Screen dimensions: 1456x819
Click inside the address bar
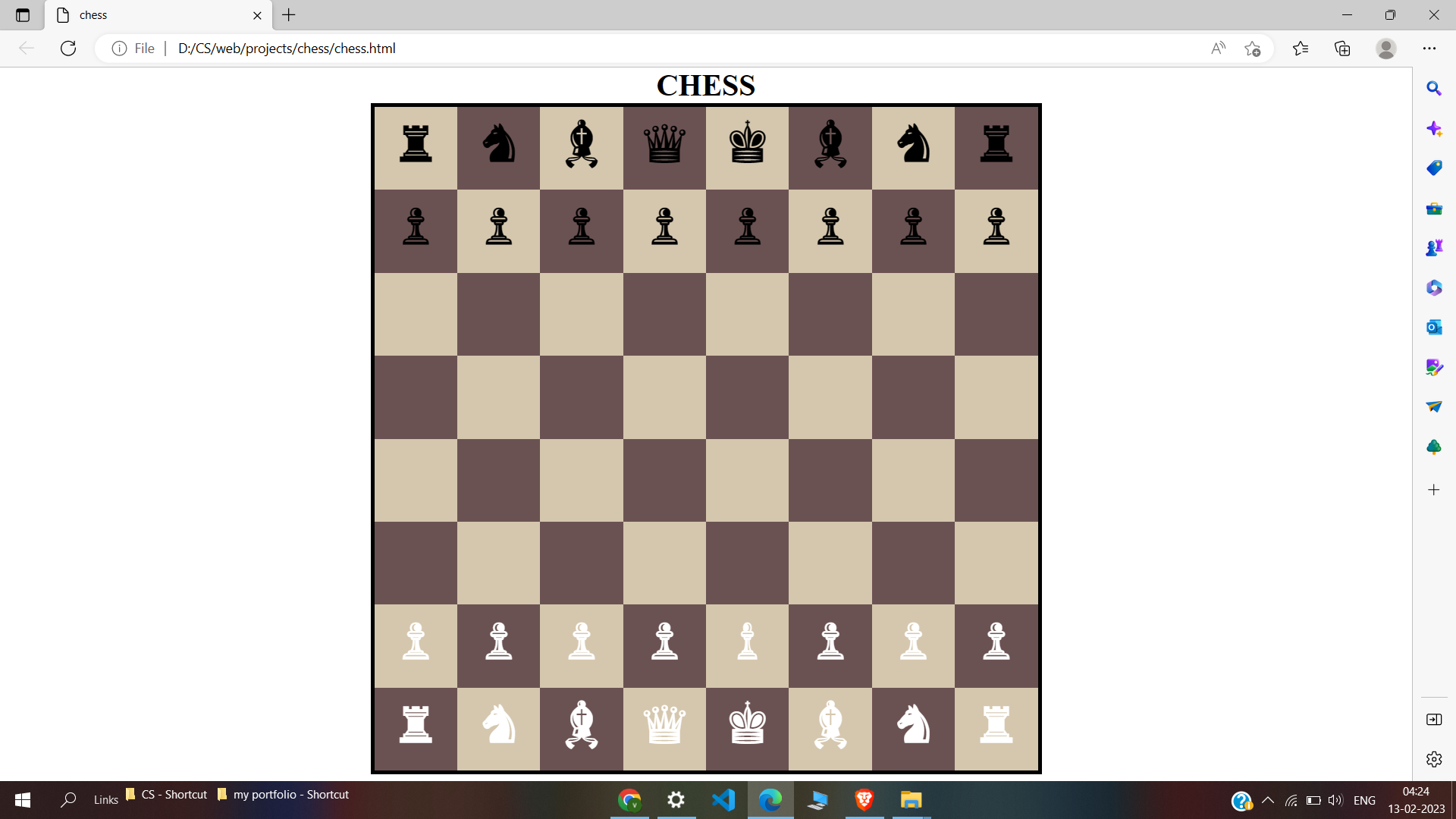tap(531, 48)
